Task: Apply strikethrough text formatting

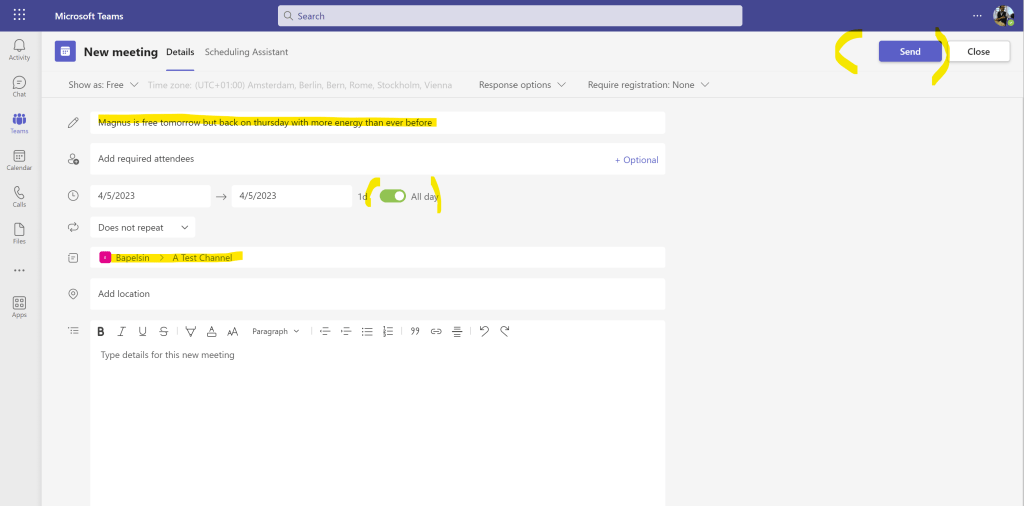Action: click(164, 332)
